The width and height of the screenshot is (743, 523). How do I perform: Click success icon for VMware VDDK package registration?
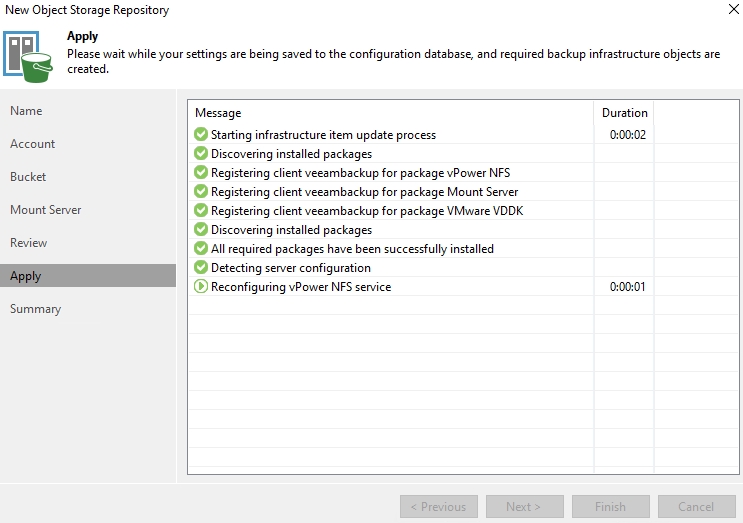tap(201, 211)
